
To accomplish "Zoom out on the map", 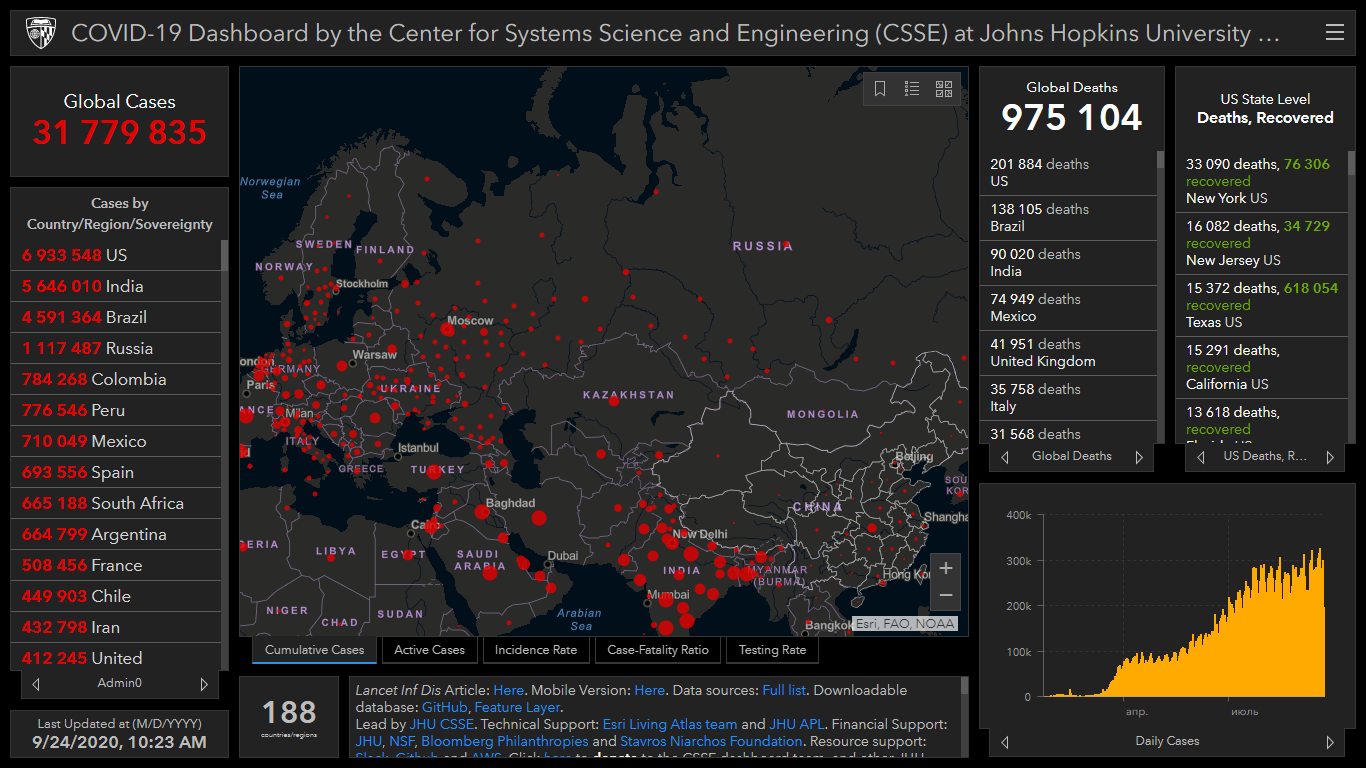I will 945,596.
